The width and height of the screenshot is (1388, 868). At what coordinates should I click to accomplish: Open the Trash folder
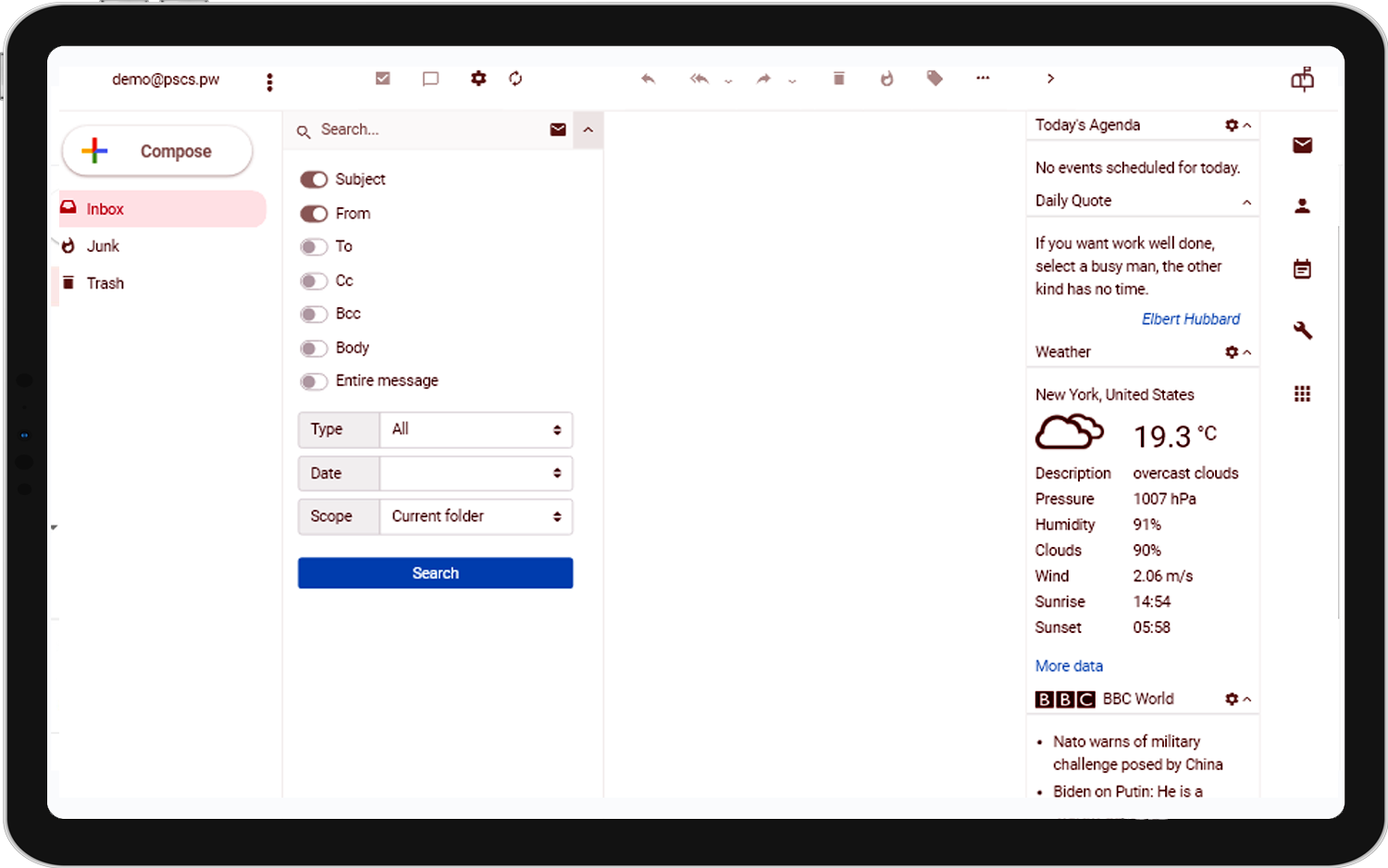105,283
